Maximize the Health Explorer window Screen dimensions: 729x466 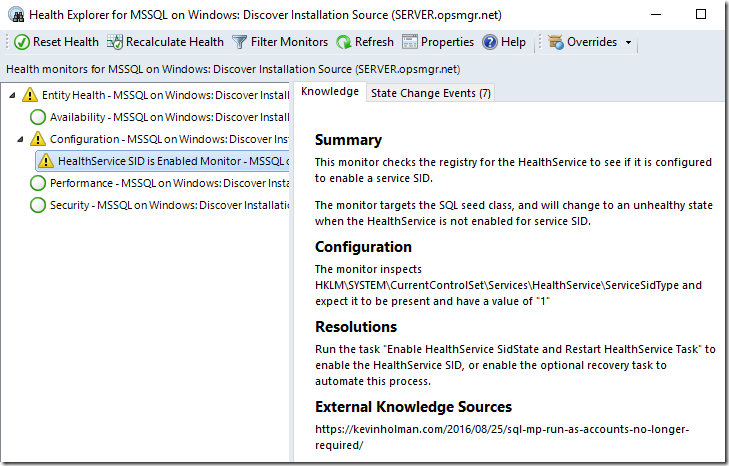(x=701, y=14)
